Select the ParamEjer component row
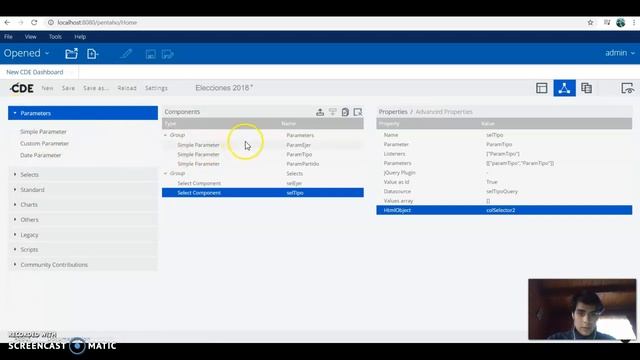 point(262,145)
